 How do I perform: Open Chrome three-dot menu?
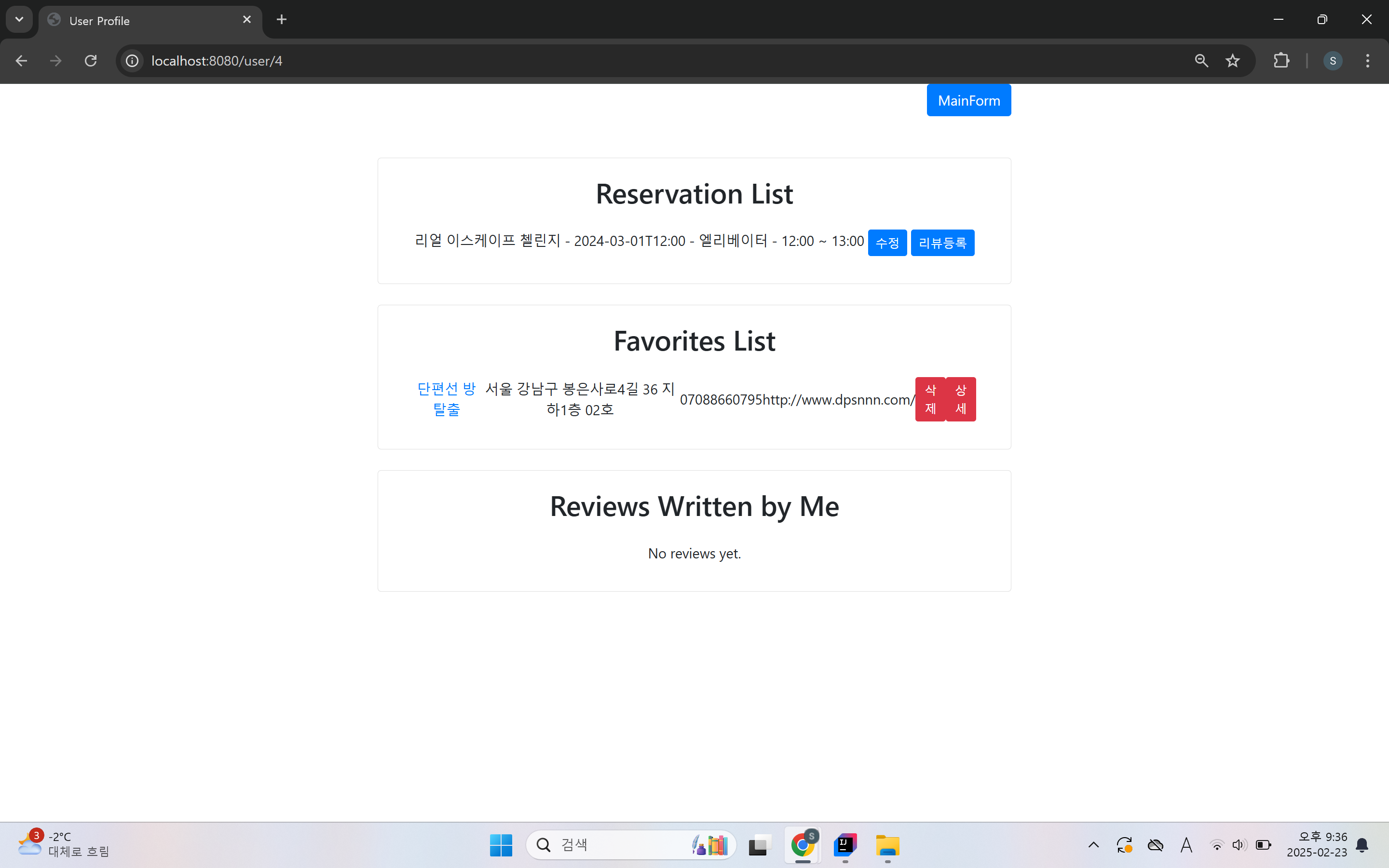coord(1367,61)
